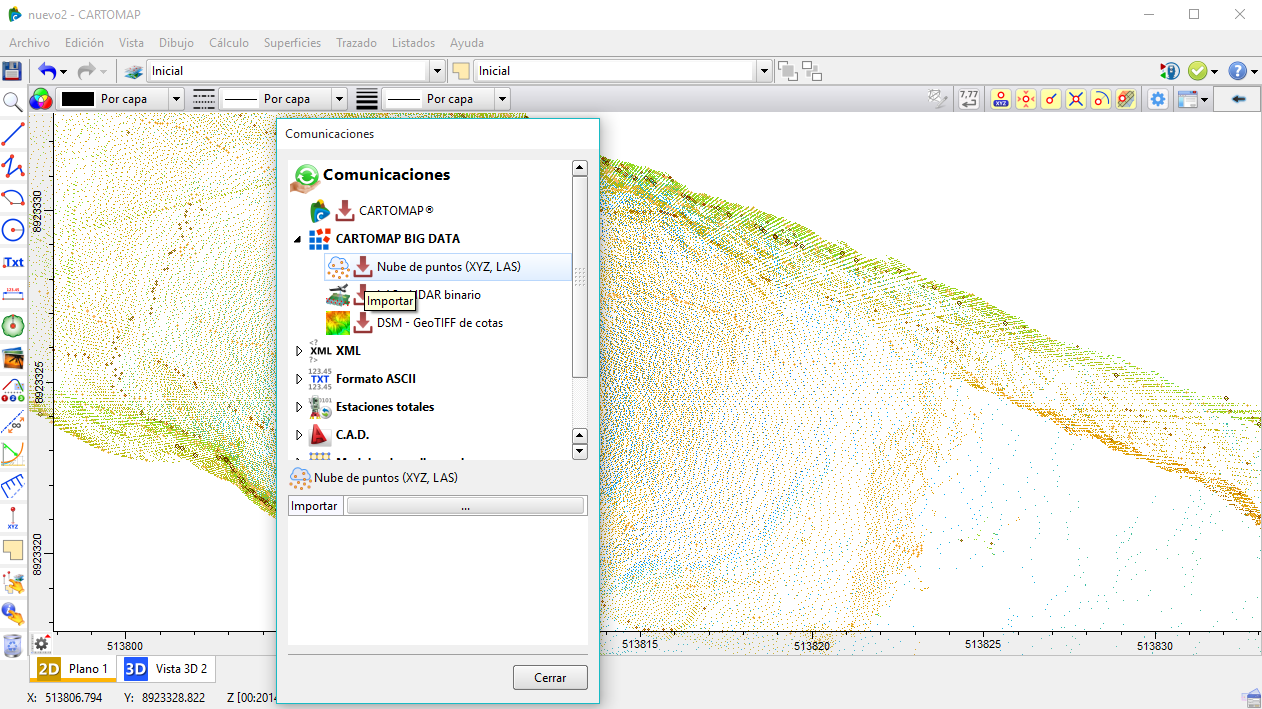Click the Importar browse button with dots
Viewport: 1262px width, 709px height.
pyautogui.click(x=465, y=506)
